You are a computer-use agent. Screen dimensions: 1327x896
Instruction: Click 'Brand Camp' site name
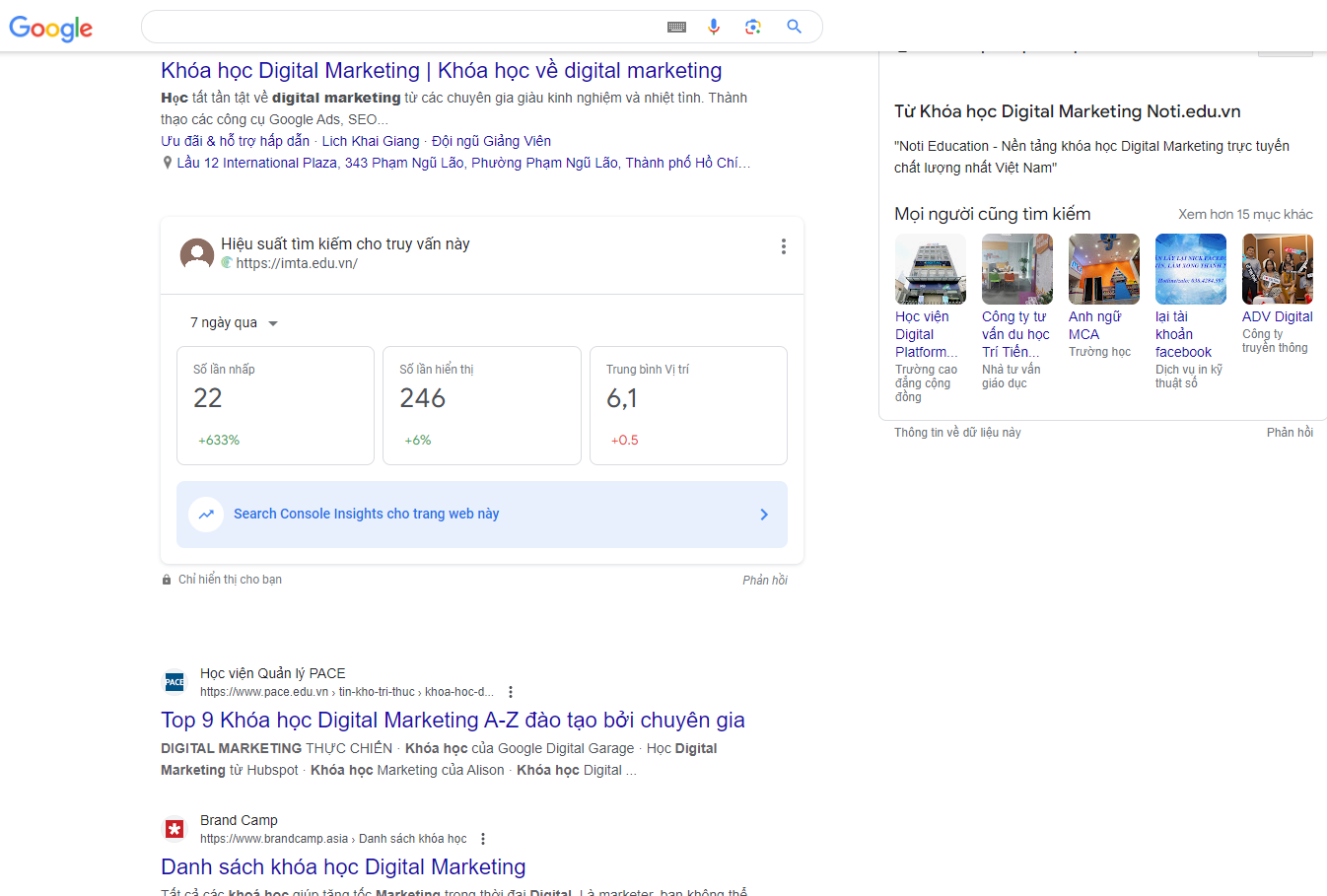pos(239,820)
